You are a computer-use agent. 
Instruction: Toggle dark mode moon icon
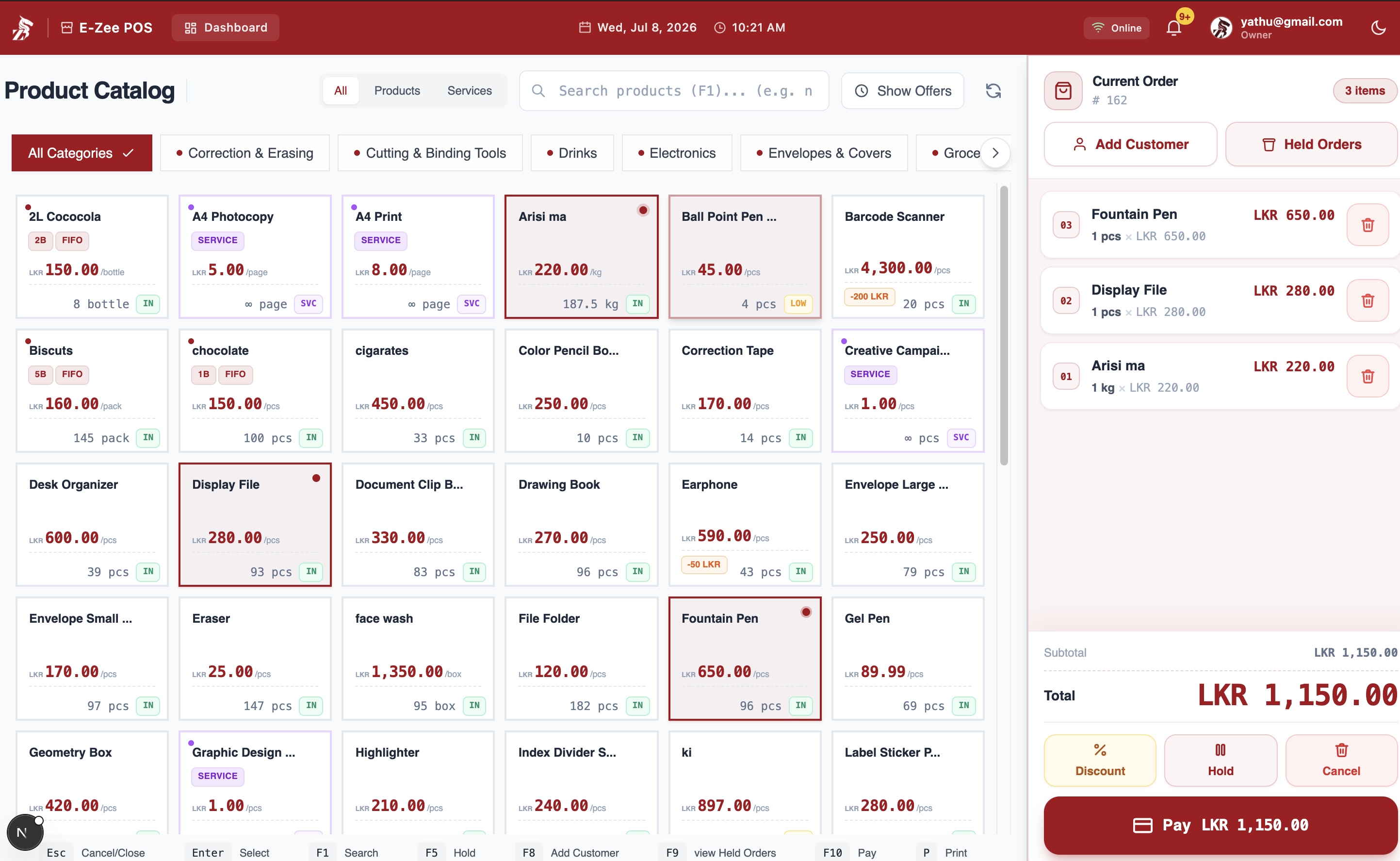(x=1378, y=27)
